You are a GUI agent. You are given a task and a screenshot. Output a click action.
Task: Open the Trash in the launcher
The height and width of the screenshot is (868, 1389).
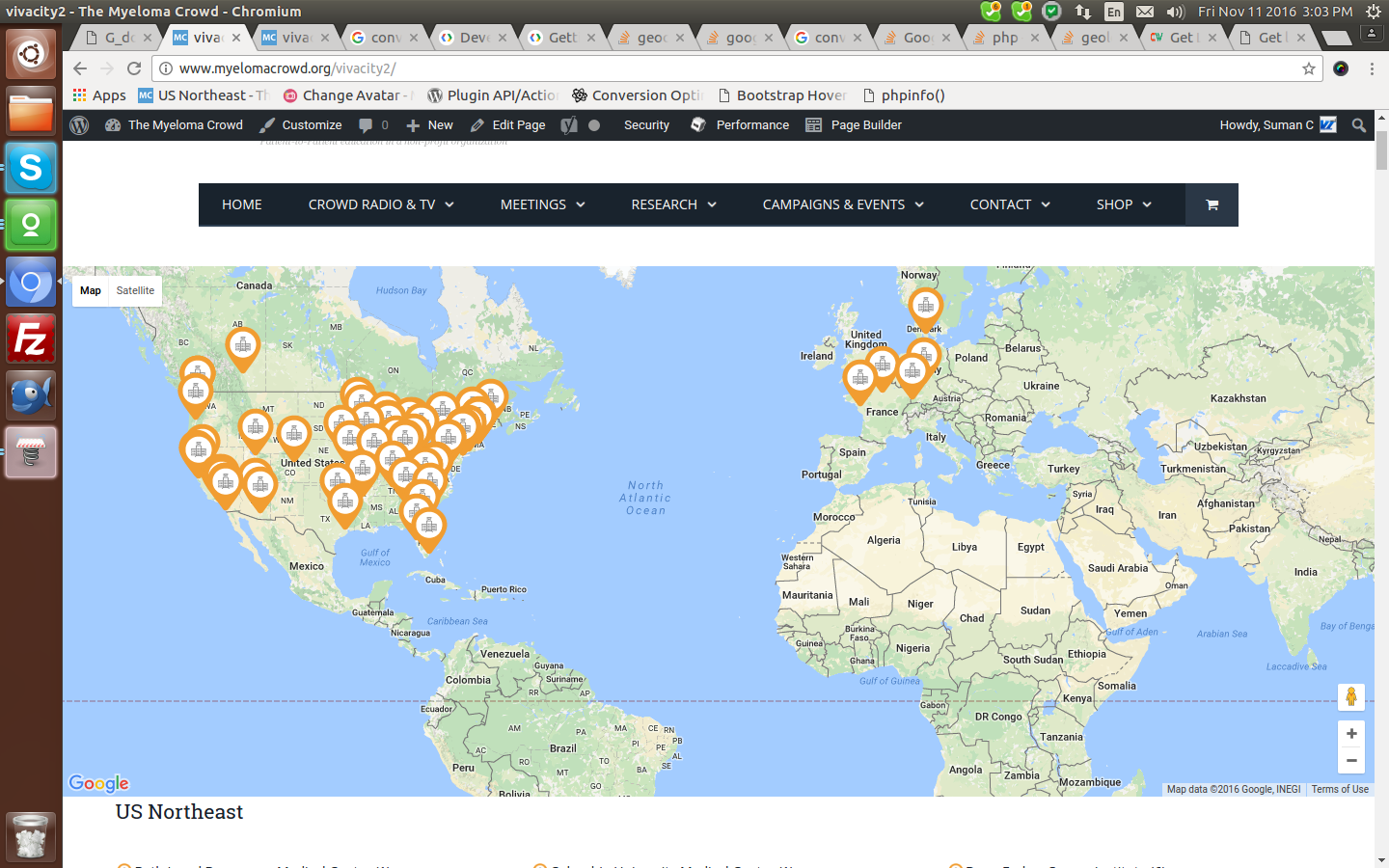click(31, 837)
